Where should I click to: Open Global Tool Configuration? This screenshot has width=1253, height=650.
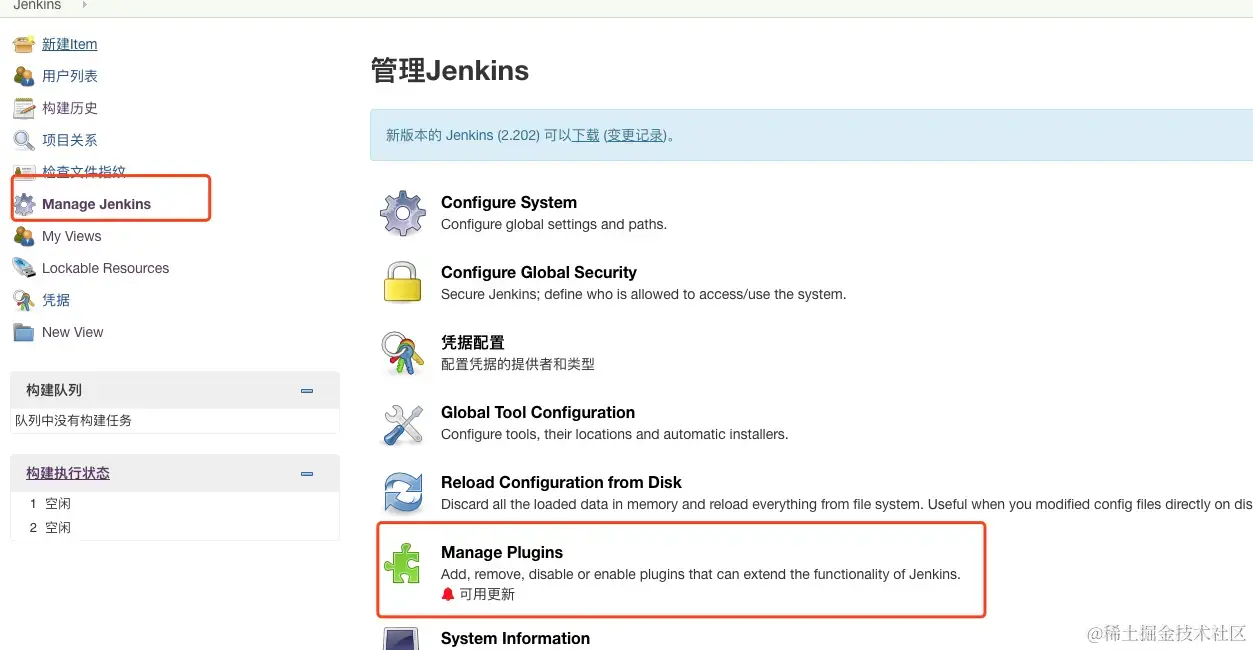(538, 412)
